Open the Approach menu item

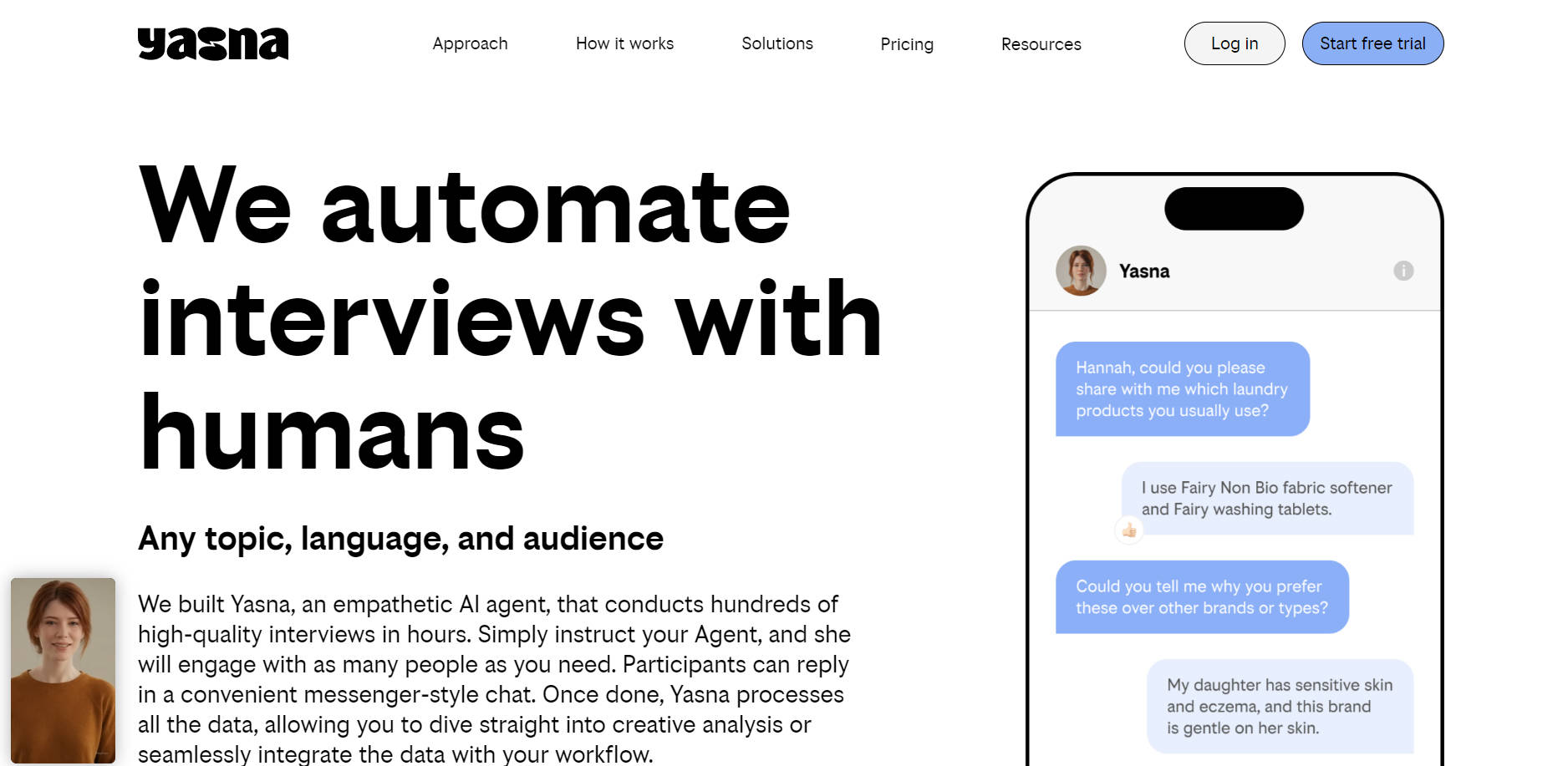(x=470, y=43)
